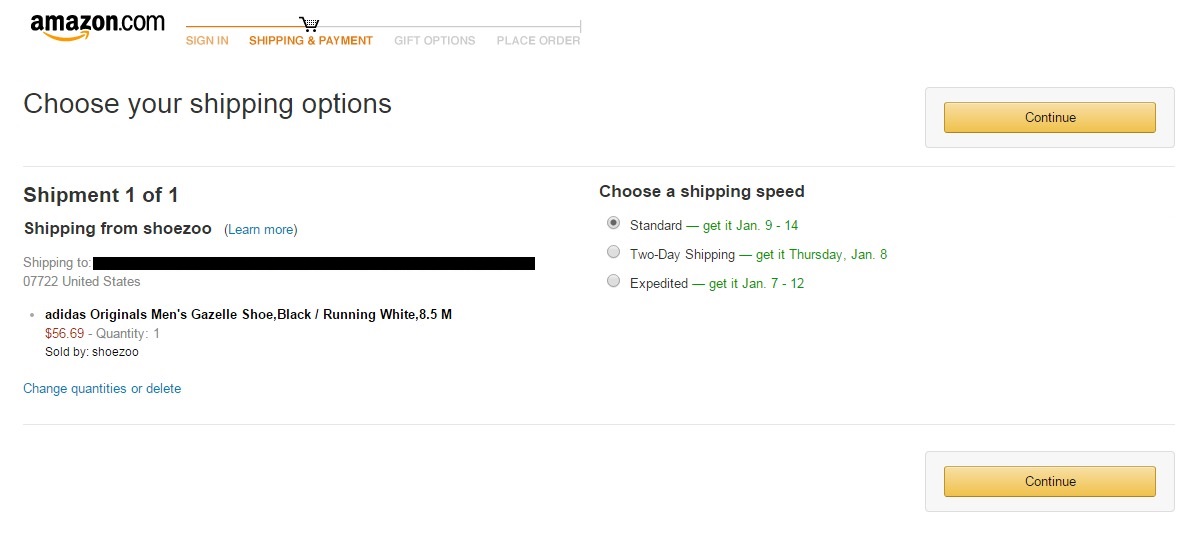Viewport: 1197px width, 535px height.
Task: Open the Learn more link
Action: tap(261, 230)
